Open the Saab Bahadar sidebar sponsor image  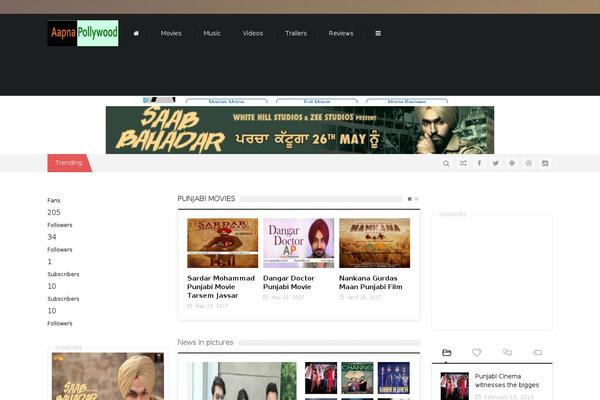coord(108,376)
